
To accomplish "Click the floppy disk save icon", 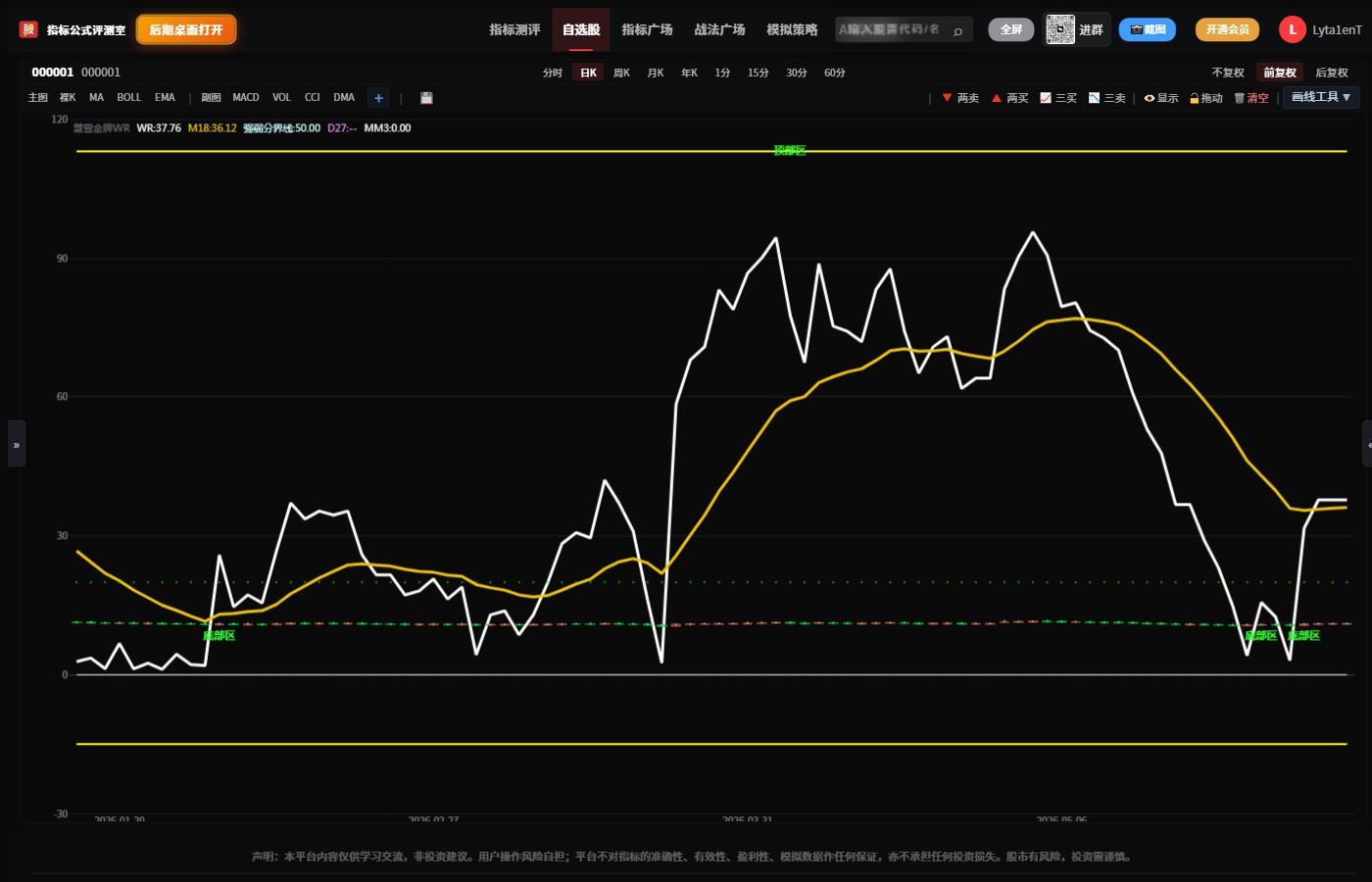I will (x=426, y=98).
